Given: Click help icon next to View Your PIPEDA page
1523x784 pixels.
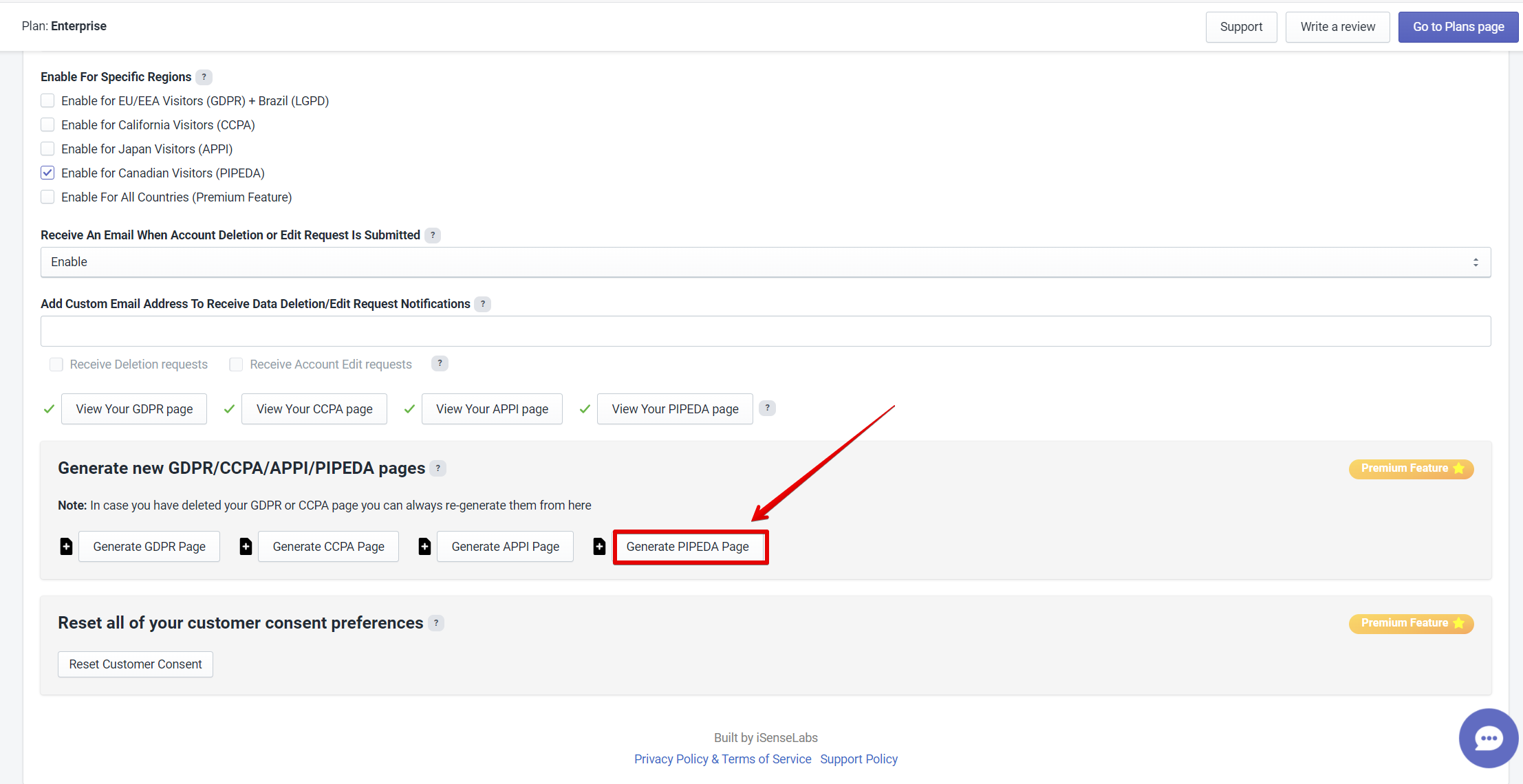Looking at the screenshot, I should 767,409.
